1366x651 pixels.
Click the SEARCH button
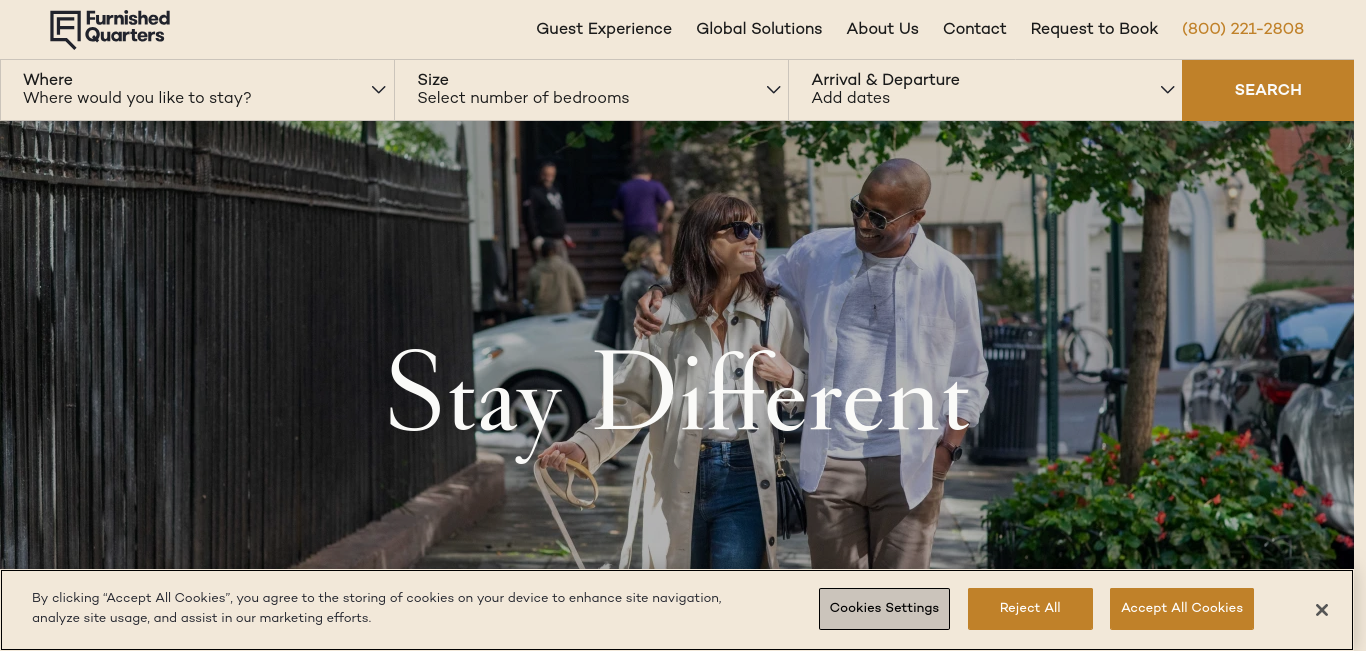(1268, 90)
